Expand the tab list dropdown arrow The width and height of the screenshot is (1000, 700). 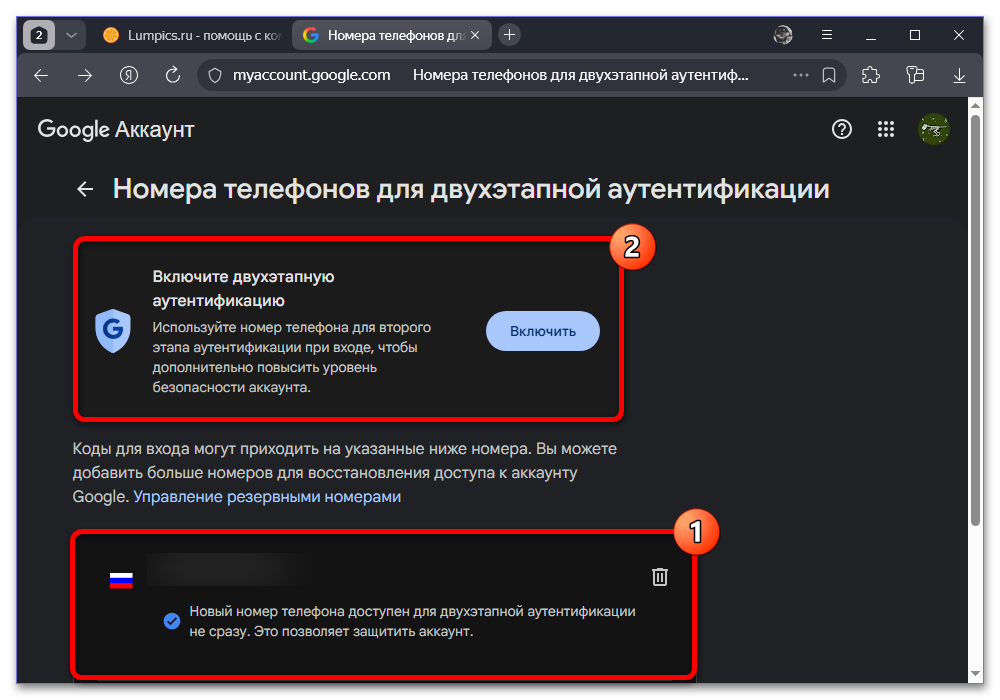click(71, 35)
